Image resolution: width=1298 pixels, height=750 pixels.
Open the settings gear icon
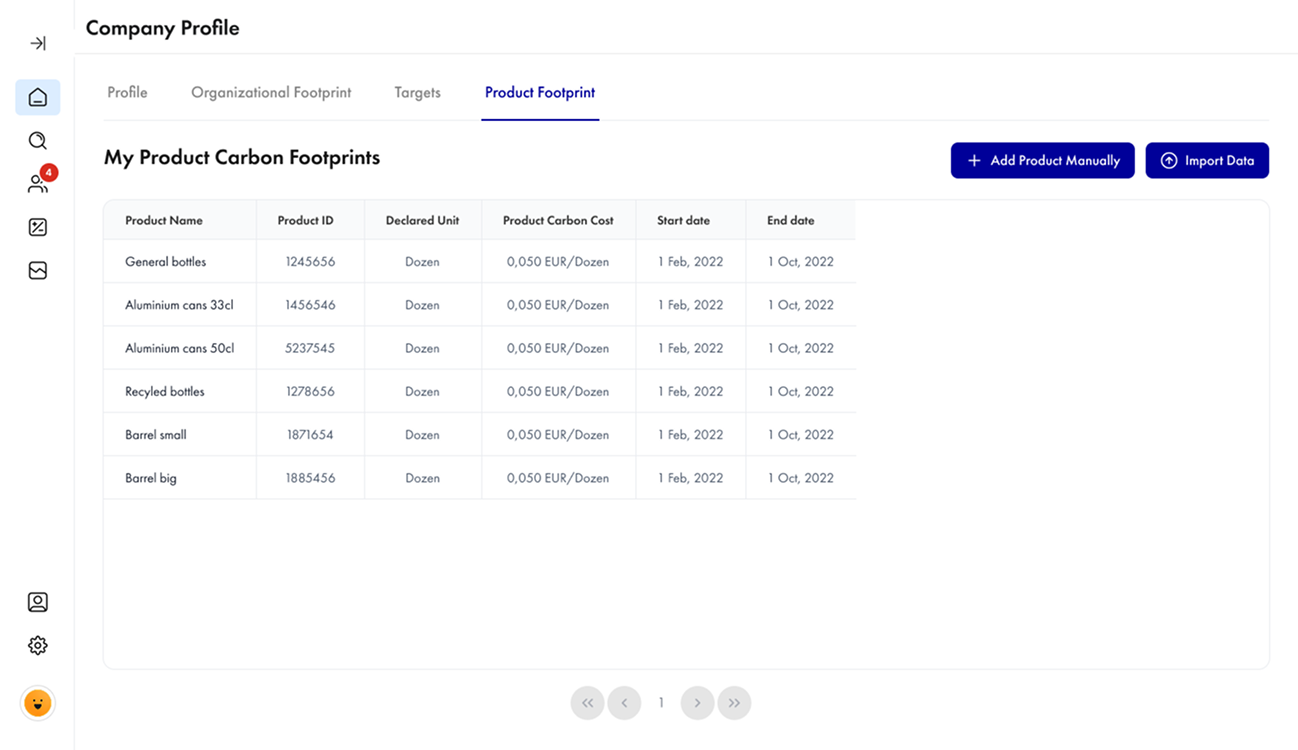click(x=38, y=645)
